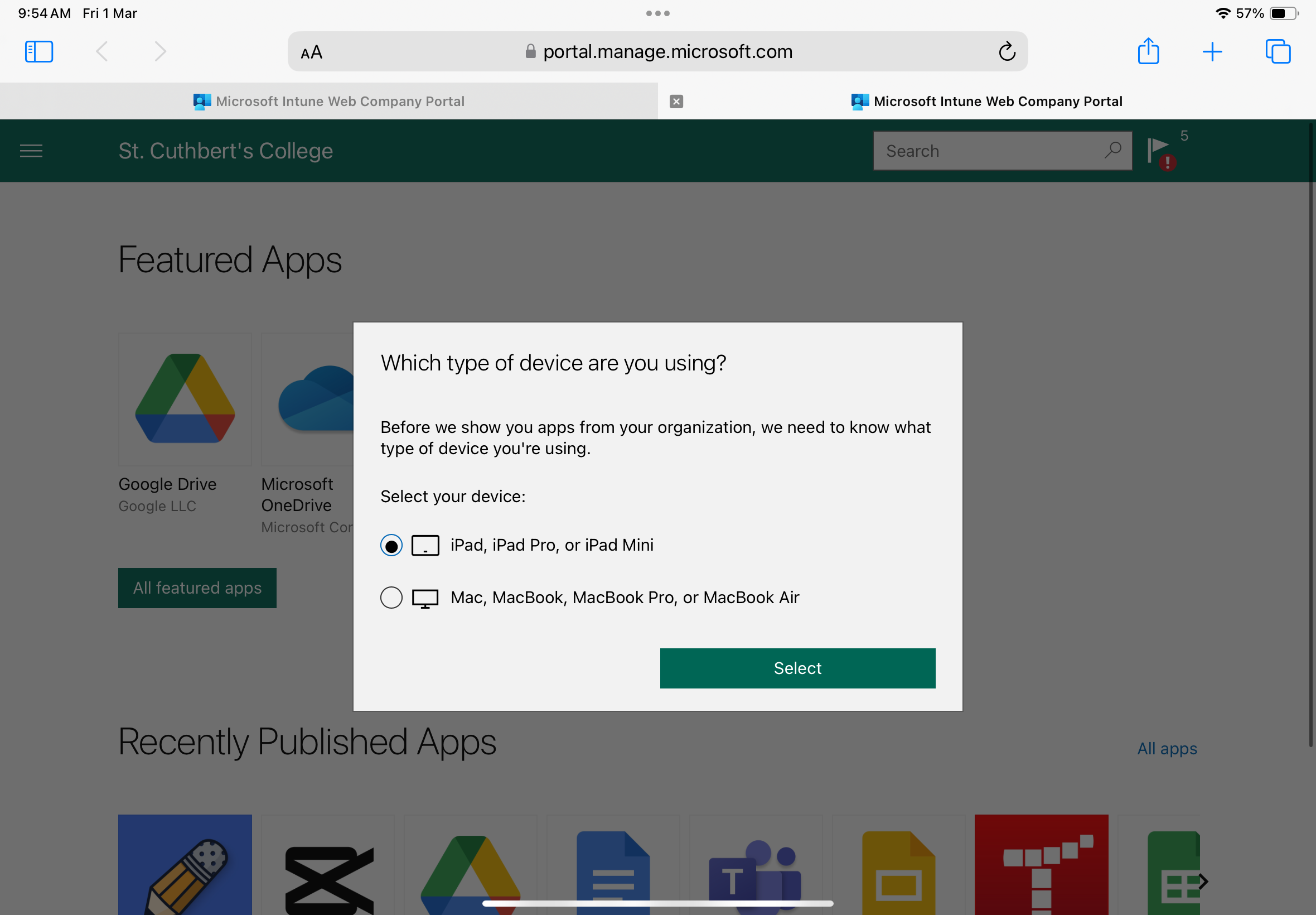Open the Safari share sheet
The height and width of the screenshot is (915, 1316).
click(x=1148, y=51)
